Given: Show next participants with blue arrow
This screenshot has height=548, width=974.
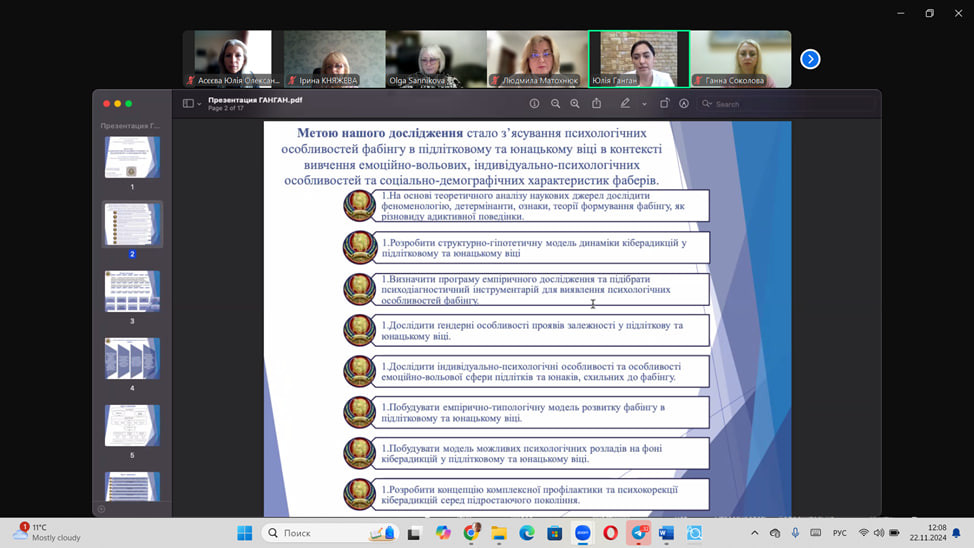Looking at the screenshot, I should click(810, 59).
